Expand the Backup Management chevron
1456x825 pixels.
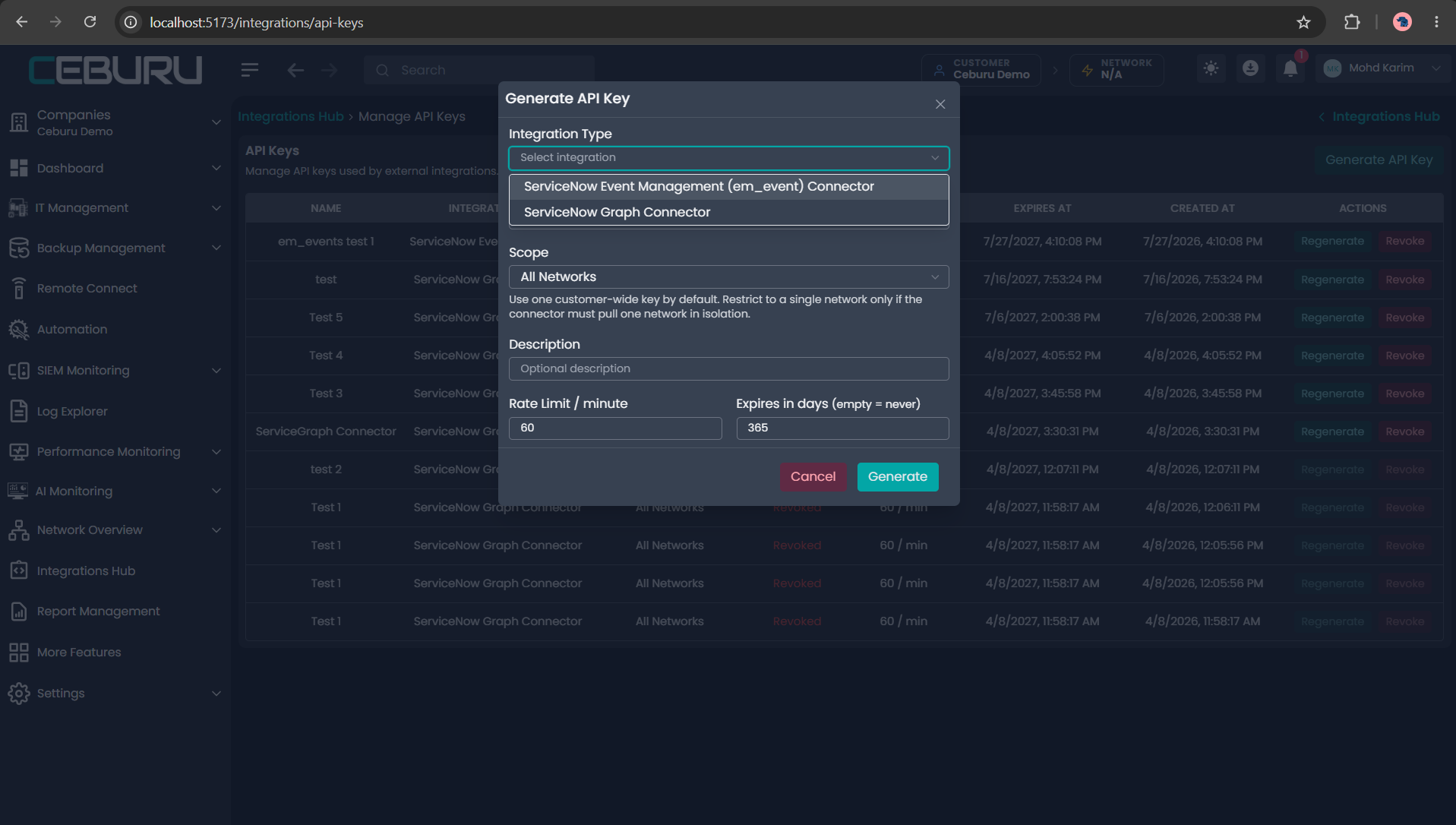(216, 248)
